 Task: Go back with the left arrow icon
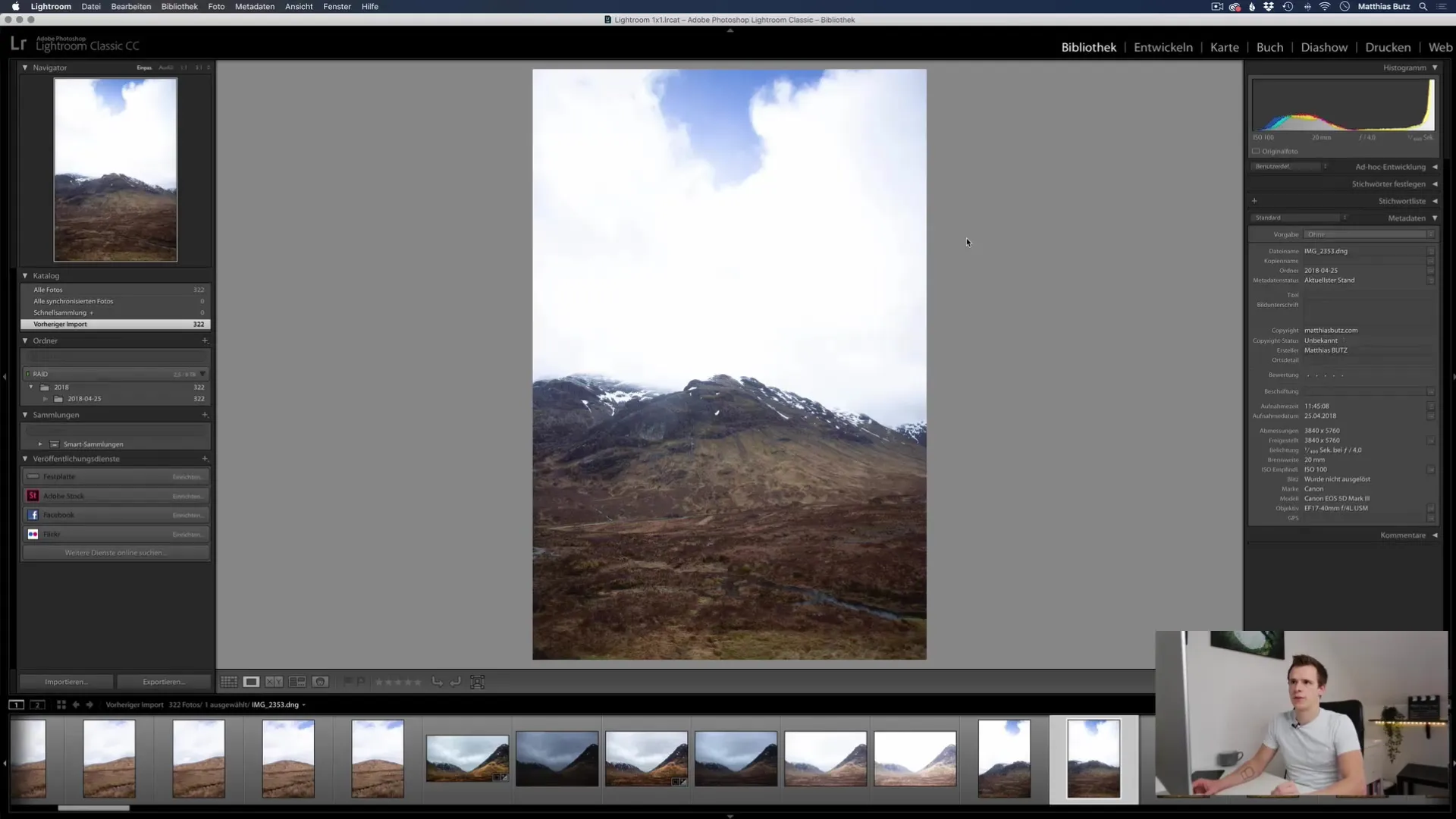[76, 704]
